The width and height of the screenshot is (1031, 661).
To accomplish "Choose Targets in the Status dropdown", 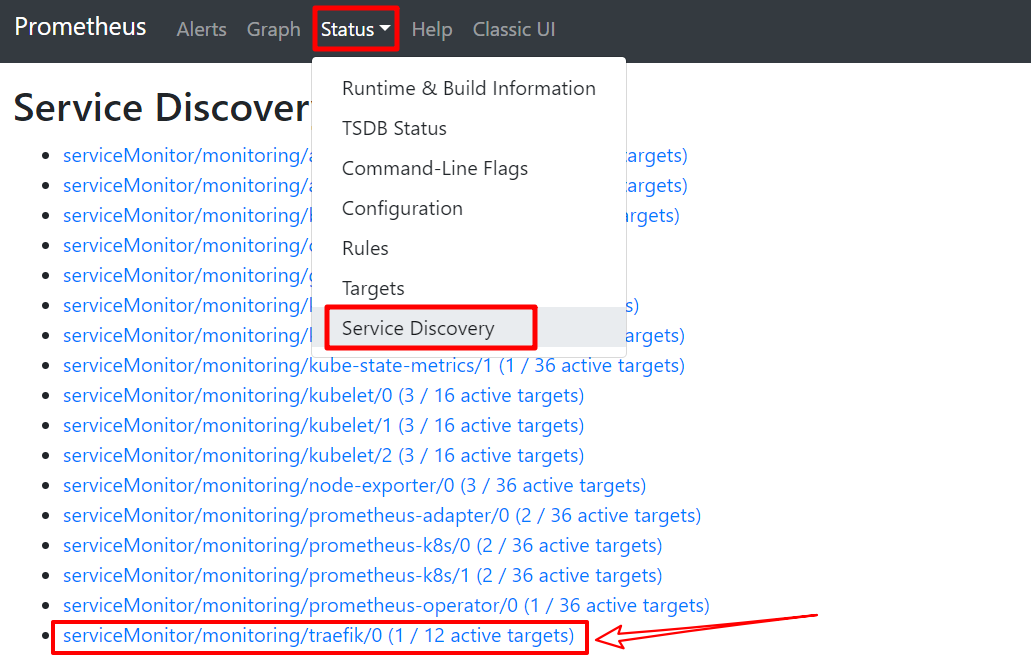I will pyautogui.click(x=373, y=288).
